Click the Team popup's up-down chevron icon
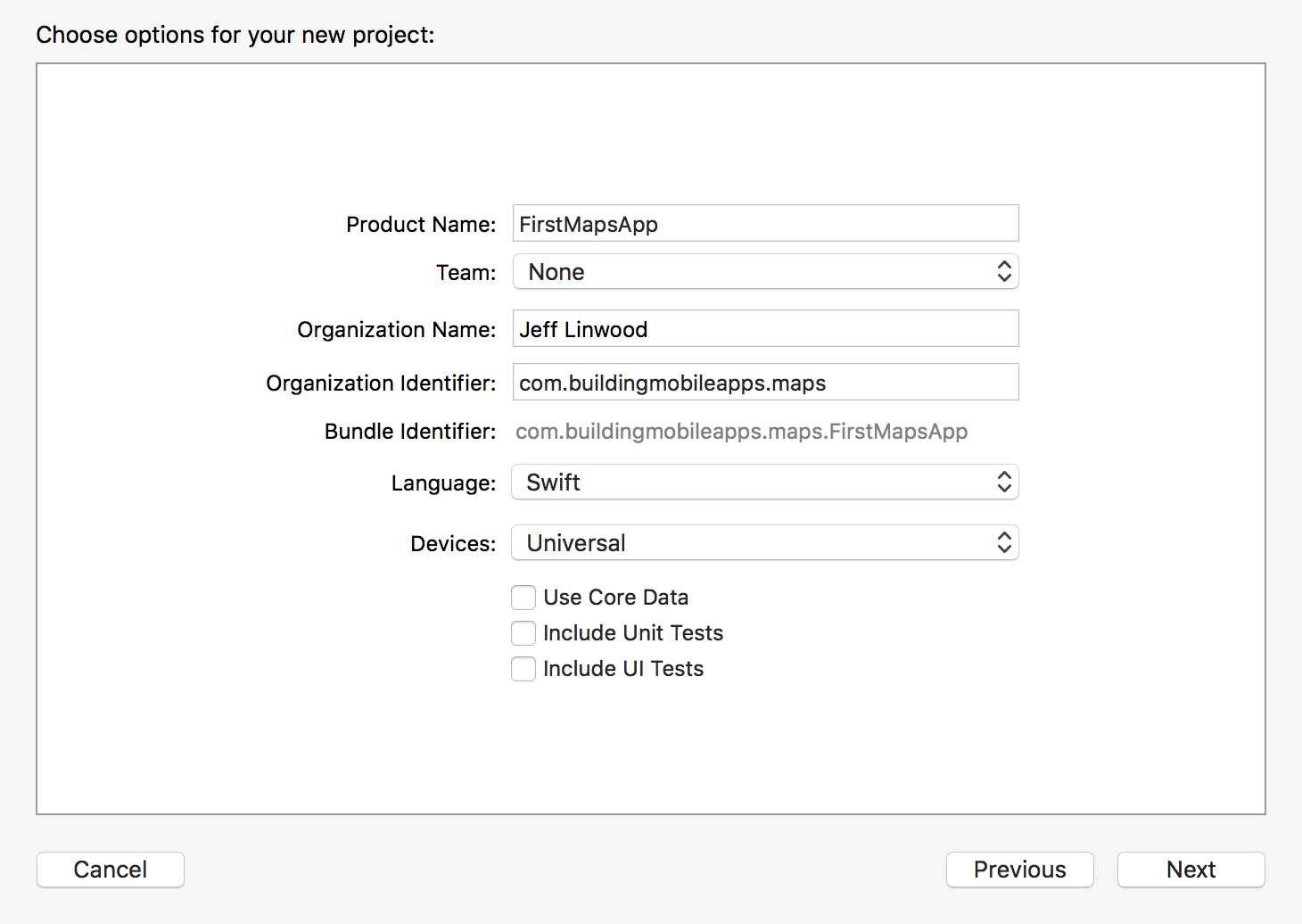 pyautogui.click(x=1004, y=271)
